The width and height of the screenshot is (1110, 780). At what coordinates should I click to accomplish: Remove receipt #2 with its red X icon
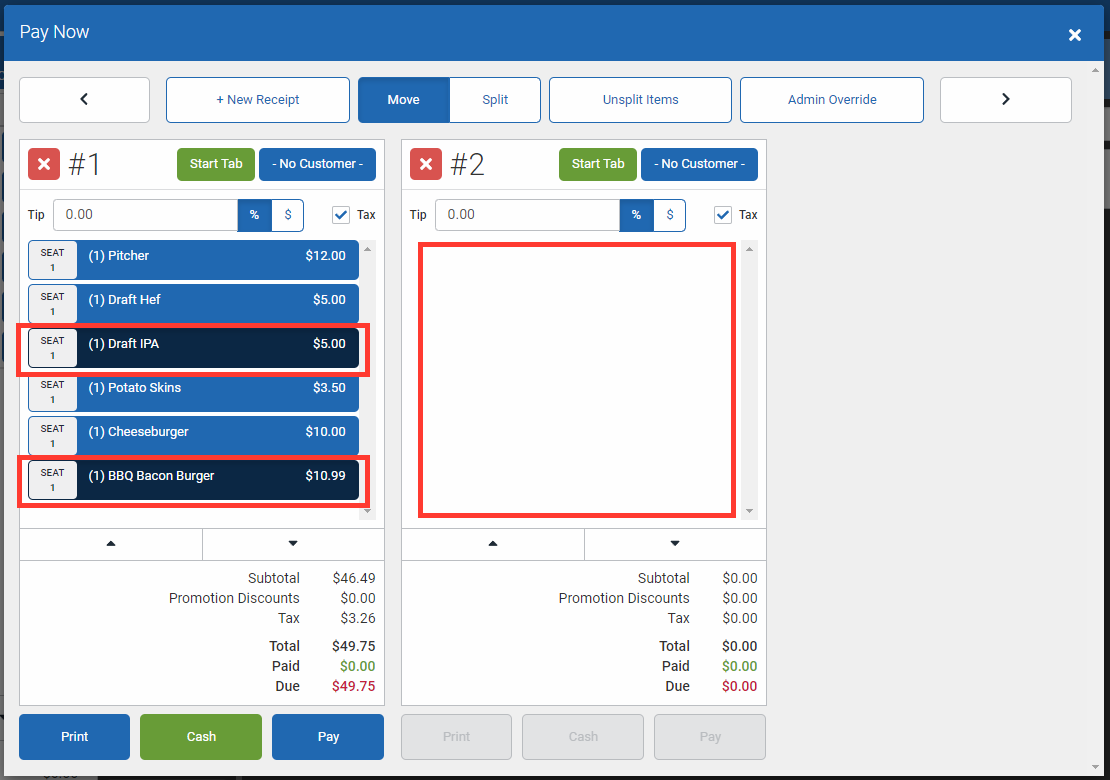pyautogui.click(x=426, y=164)
